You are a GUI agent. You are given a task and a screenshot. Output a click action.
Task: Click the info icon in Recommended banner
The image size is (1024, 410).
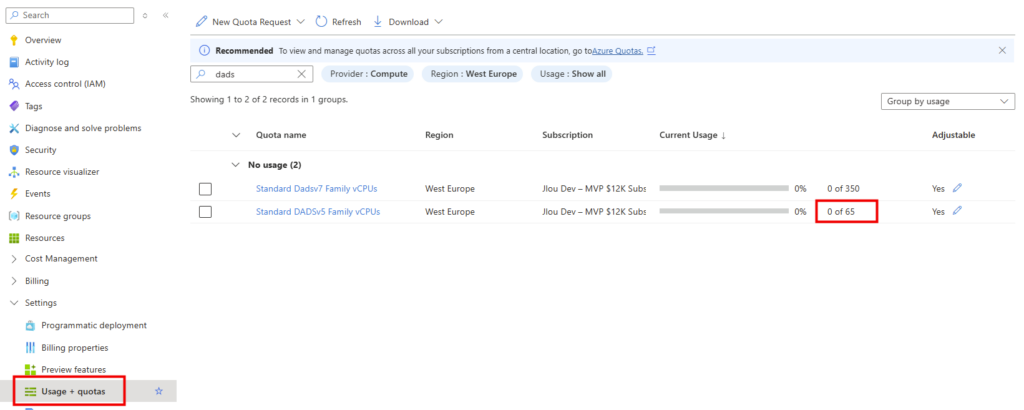point(204,50)
